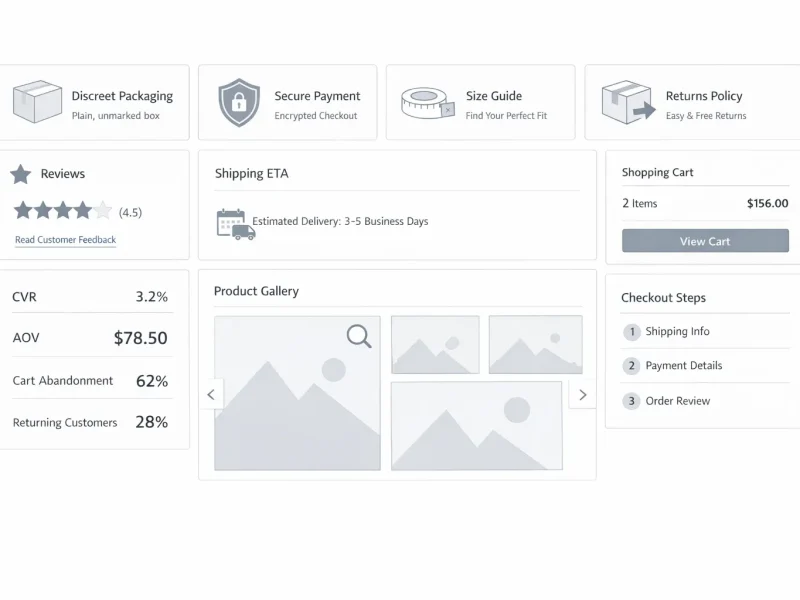Viewport: 800px width, 600px height.
Task: Go to previous gallery image with left chevron
Action: [x=211, y=394]
